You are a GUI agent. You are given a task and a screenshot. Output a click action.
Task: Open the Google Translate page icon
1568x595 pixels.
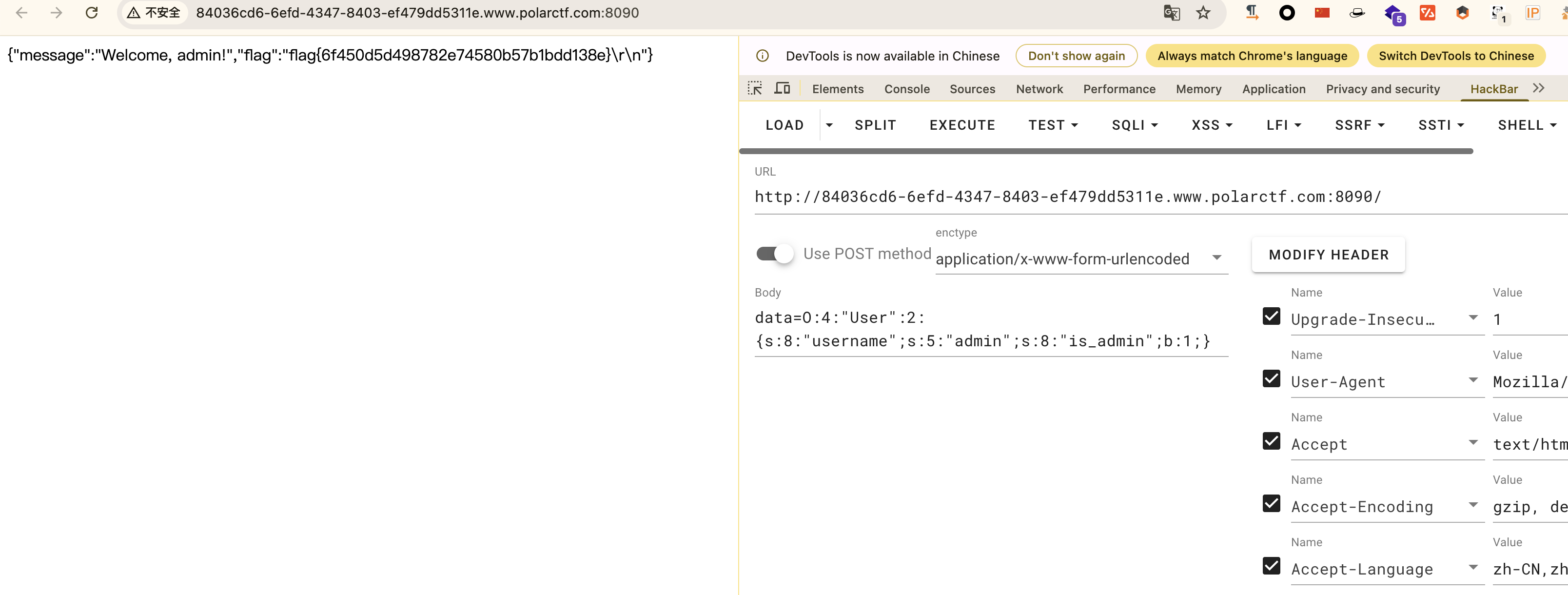pos(1171,13)
